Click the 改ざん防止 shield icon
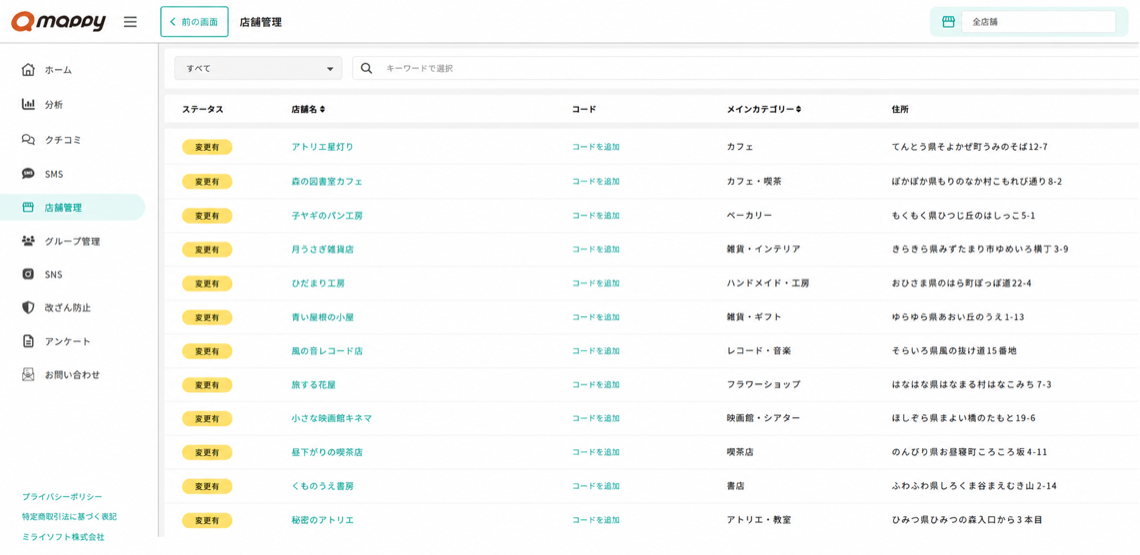Viewport: 1140px width, 555px height. 28,308
